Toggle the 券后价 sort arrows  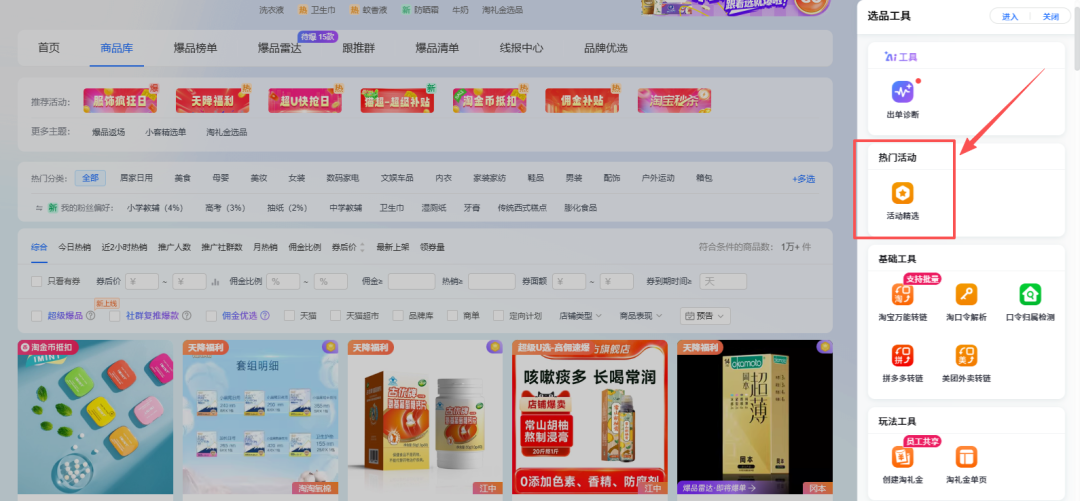coord(362,247)
